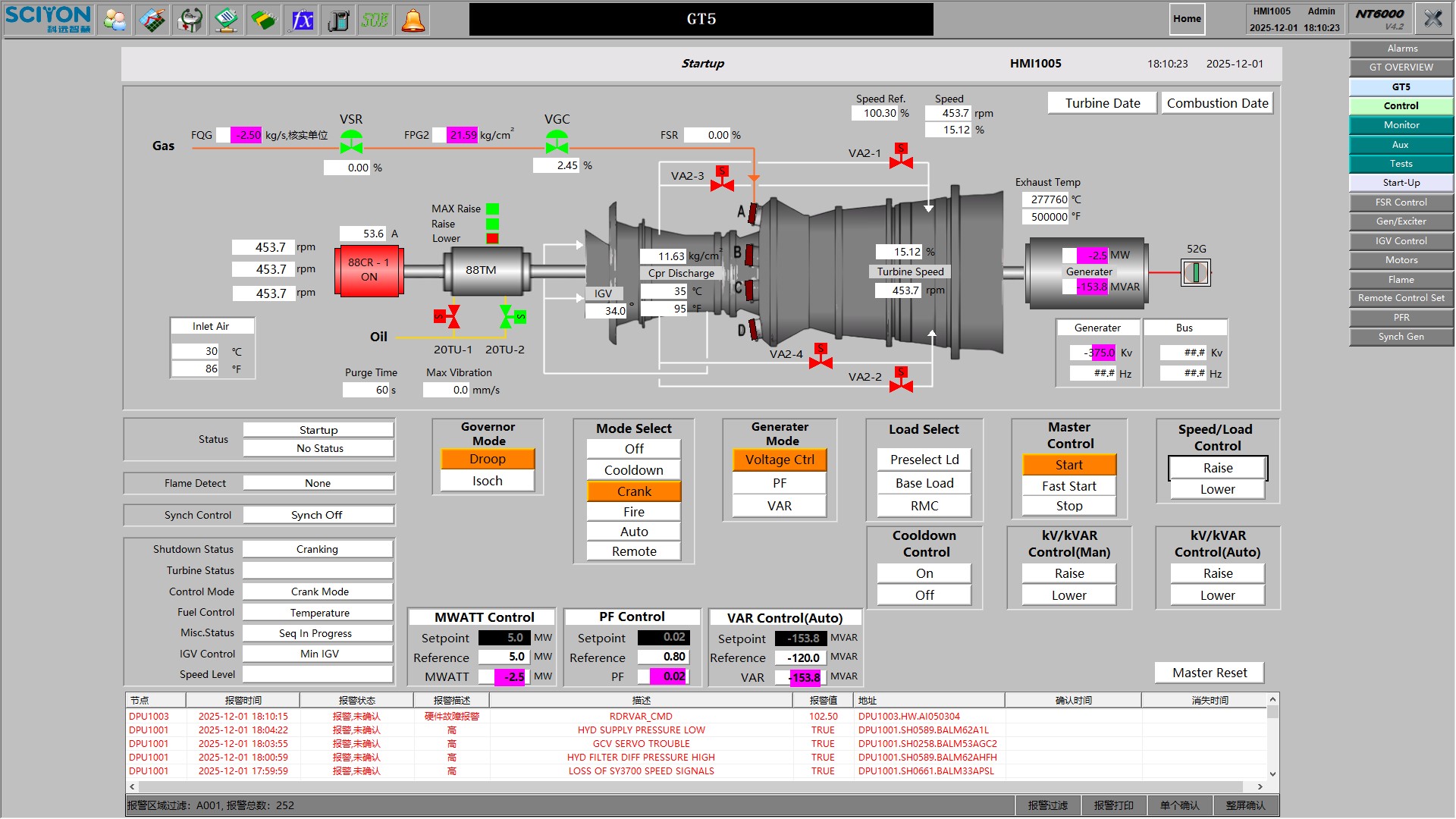This screenshot has height=819, width=1456.
Task: Open the FSR Control menu tab
Action: tap(1401, 202)
